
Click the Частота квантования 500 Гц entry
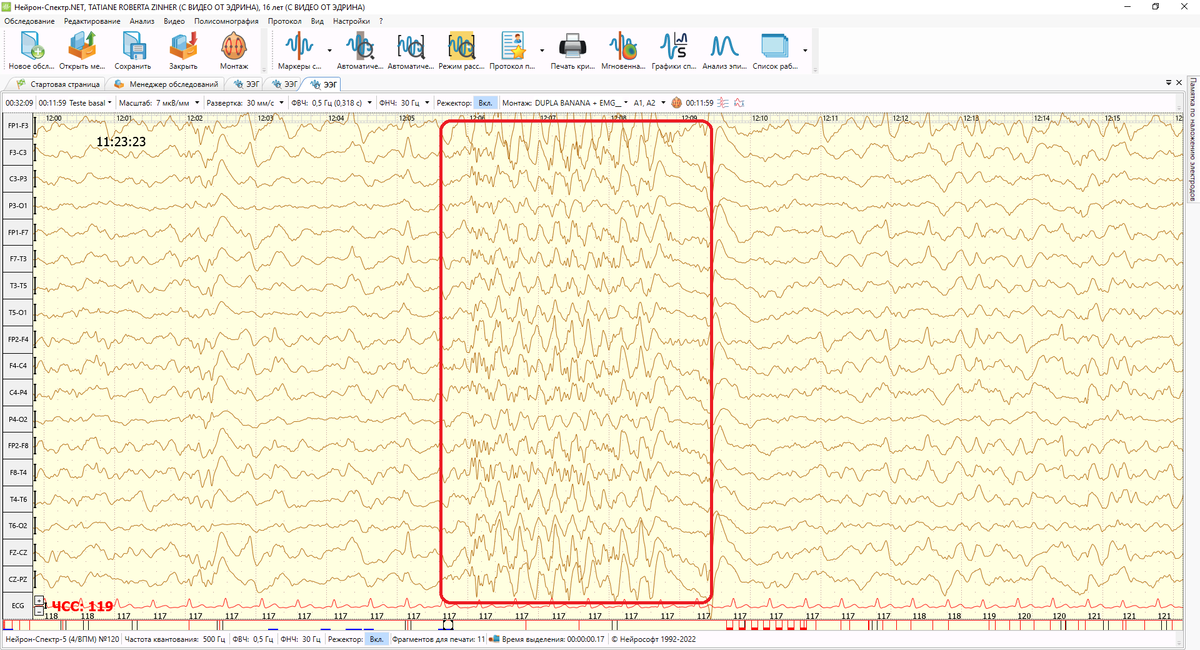coord(173,638)
